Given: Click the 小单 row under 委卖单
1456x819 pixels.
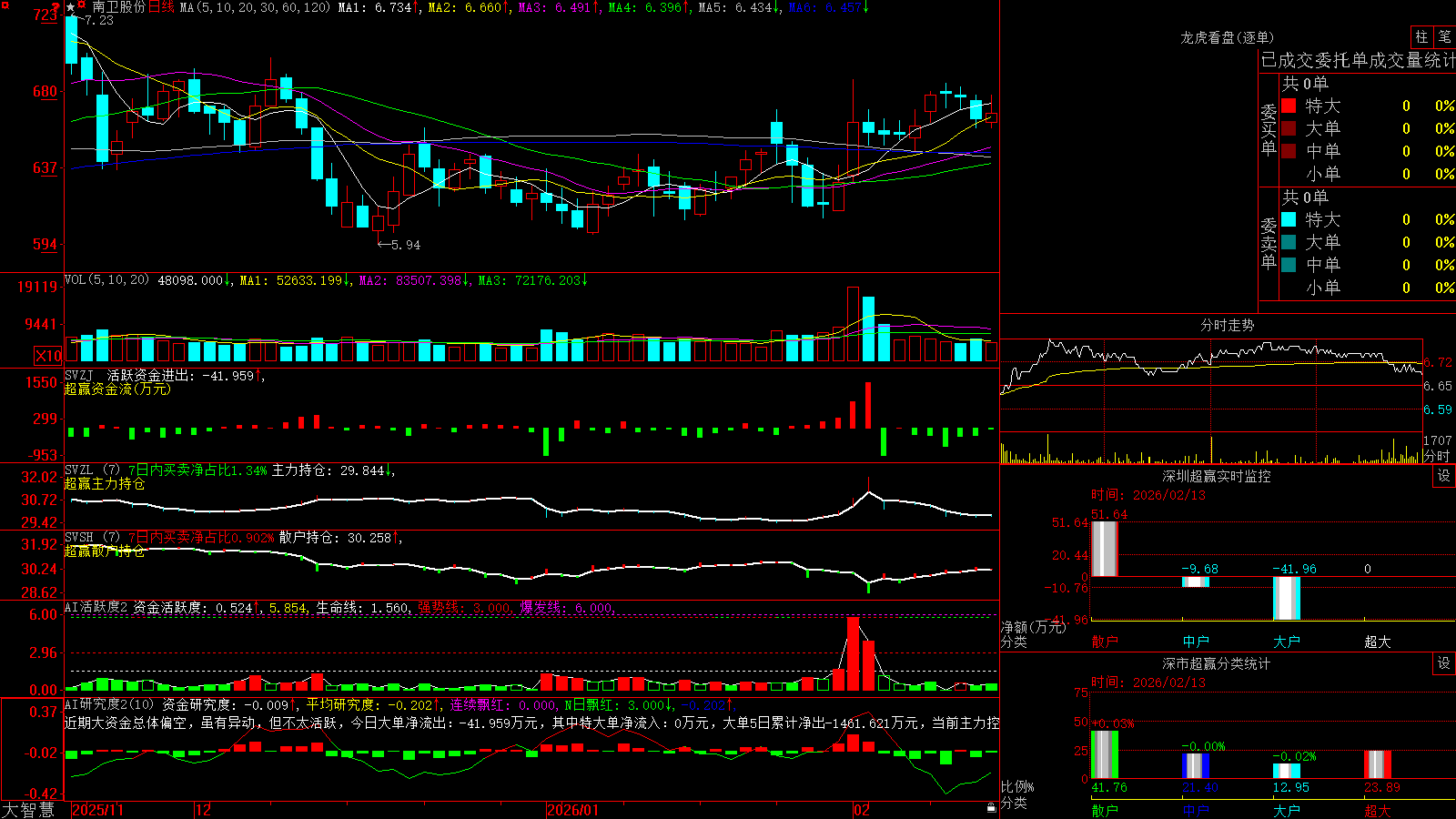Looking at the screenshot, I should click(x=1368, y=288).
